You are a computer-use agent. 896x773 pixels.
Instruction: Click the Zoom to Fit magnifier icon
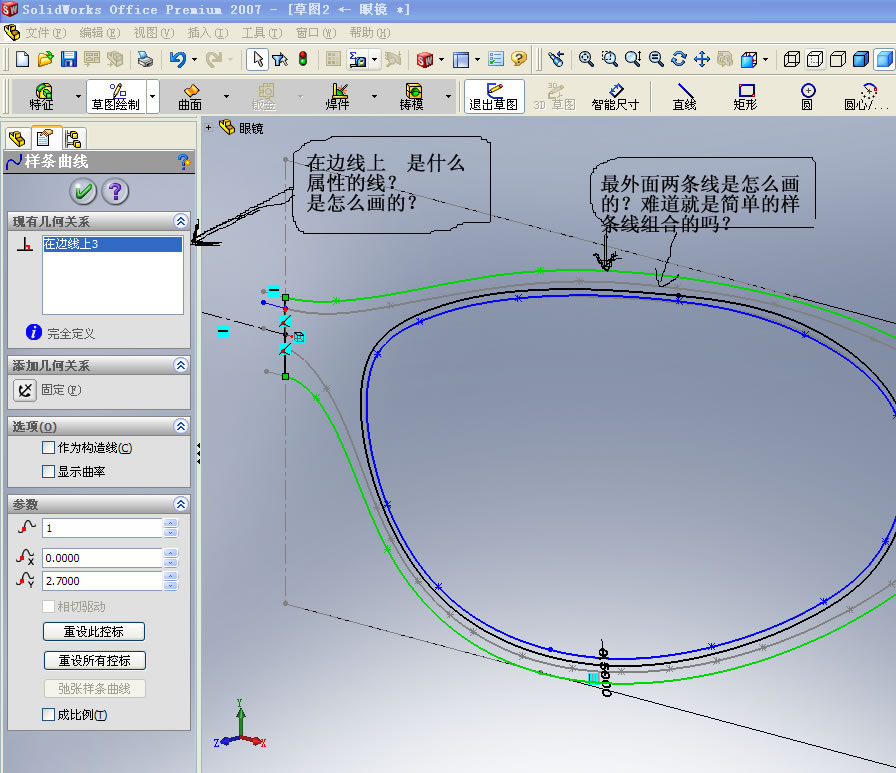pos(586,59)
